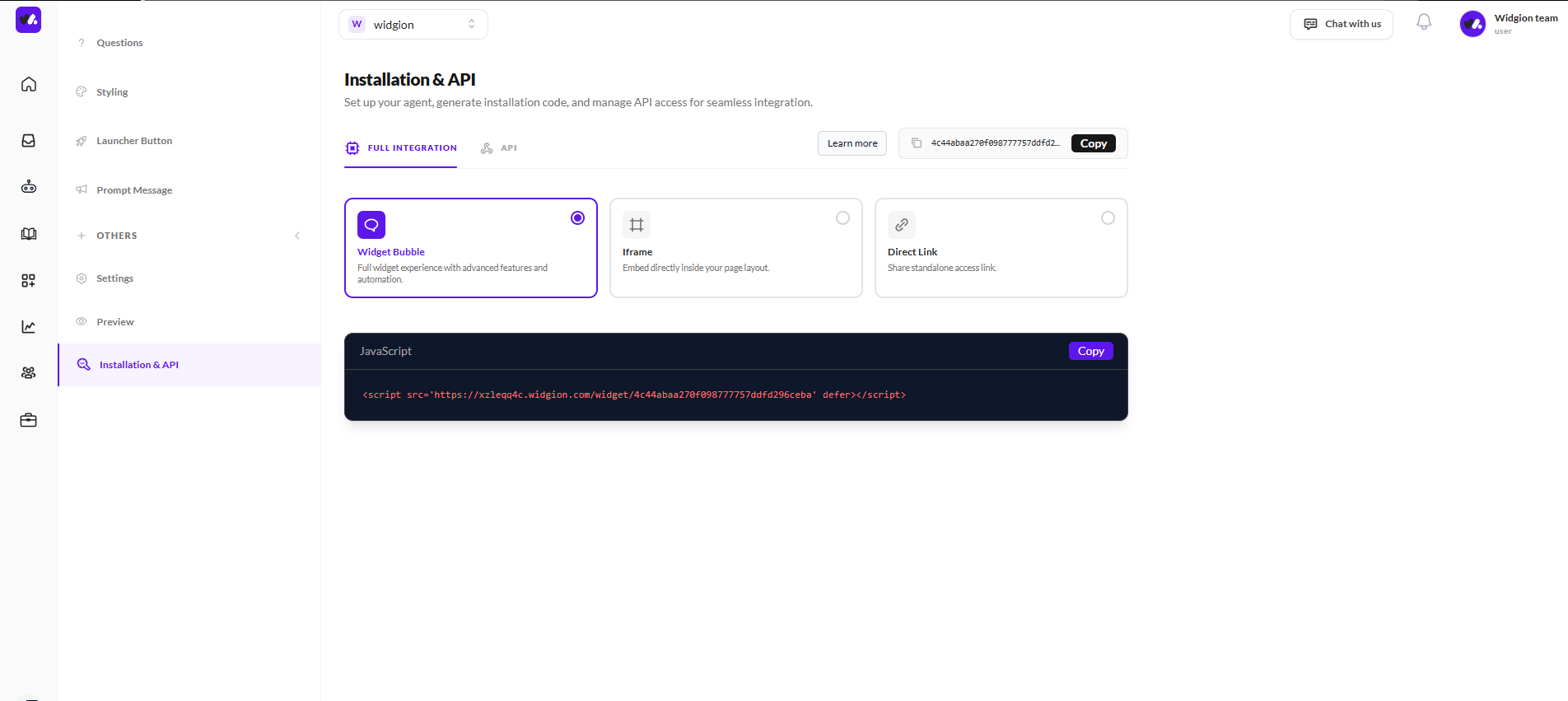Collapse the OTHERS section chevron
This screenshot has width=1568, height=701.
point(297,236)
